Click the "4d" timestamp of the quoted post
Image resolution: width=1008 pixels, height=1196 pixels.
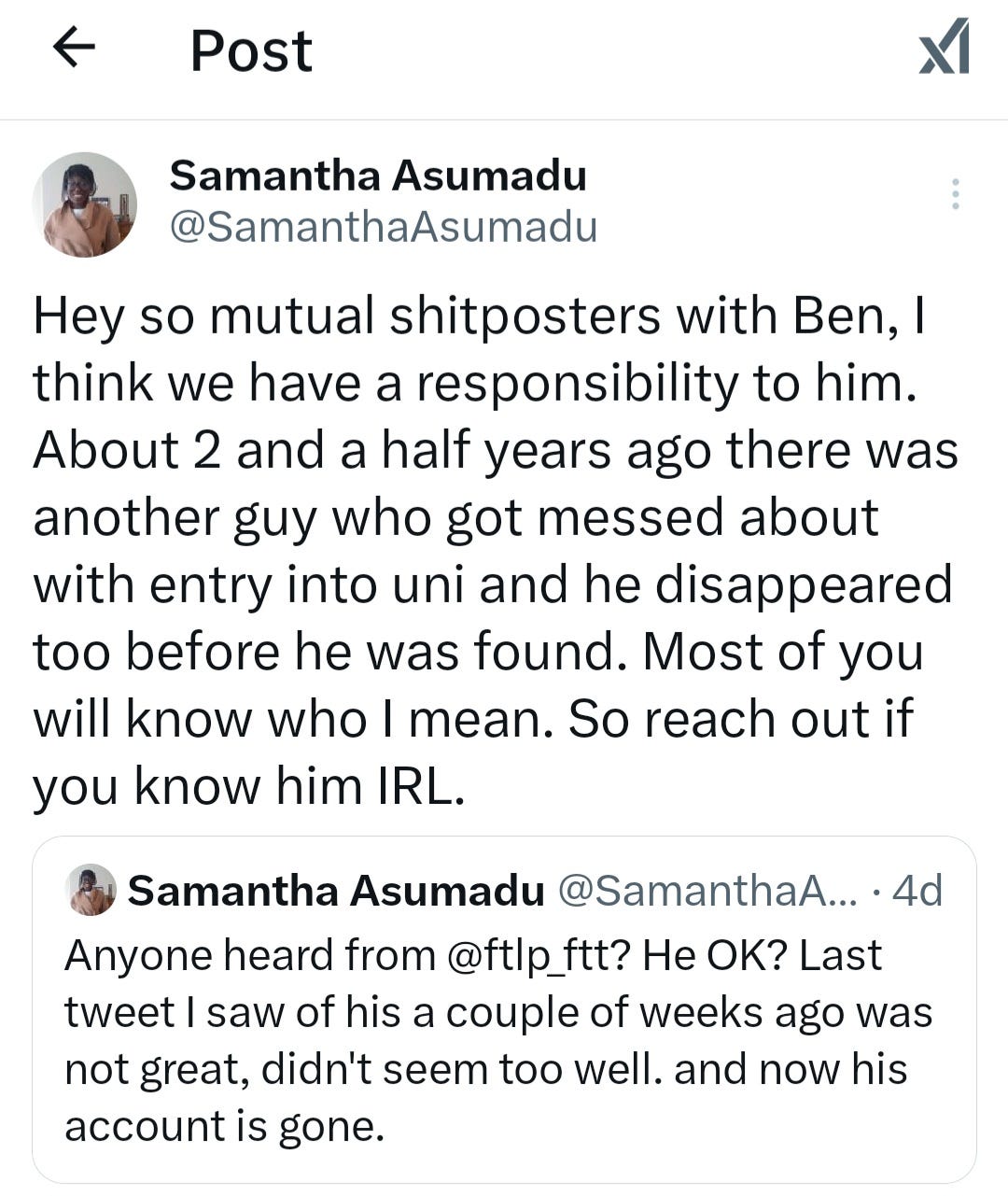(917, 891)
